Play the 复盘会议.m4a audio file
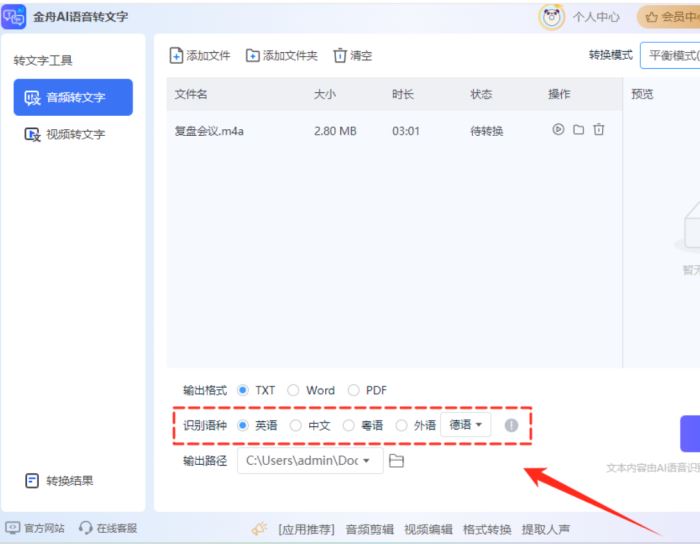 pyautogui.click(x=558, y=129)
